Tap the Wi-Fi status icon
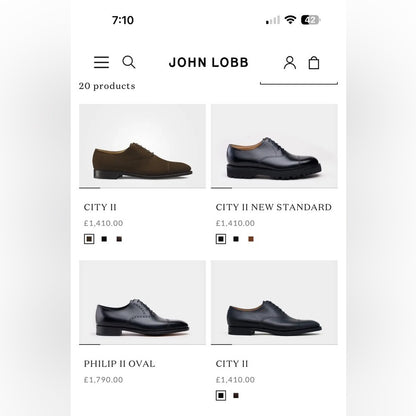Viewport: 416px width, 416px height. (x=290, y=20)
